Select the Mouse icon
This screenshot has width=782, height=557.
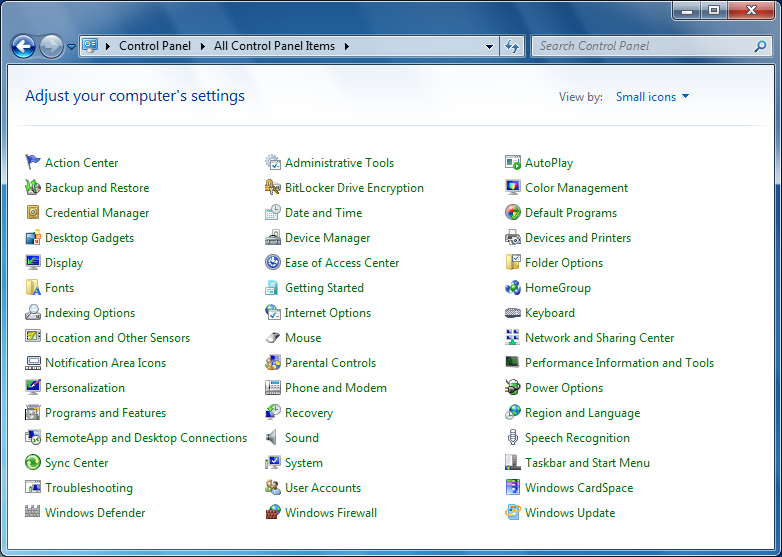coord(273,338)
